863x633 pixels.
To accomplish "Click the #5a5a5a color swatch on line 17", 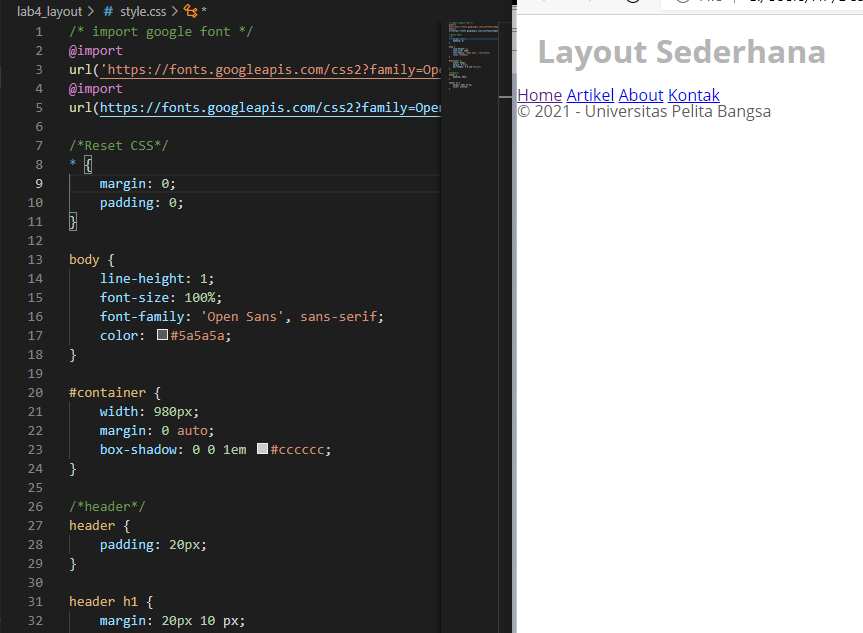I will pos(162,335).
